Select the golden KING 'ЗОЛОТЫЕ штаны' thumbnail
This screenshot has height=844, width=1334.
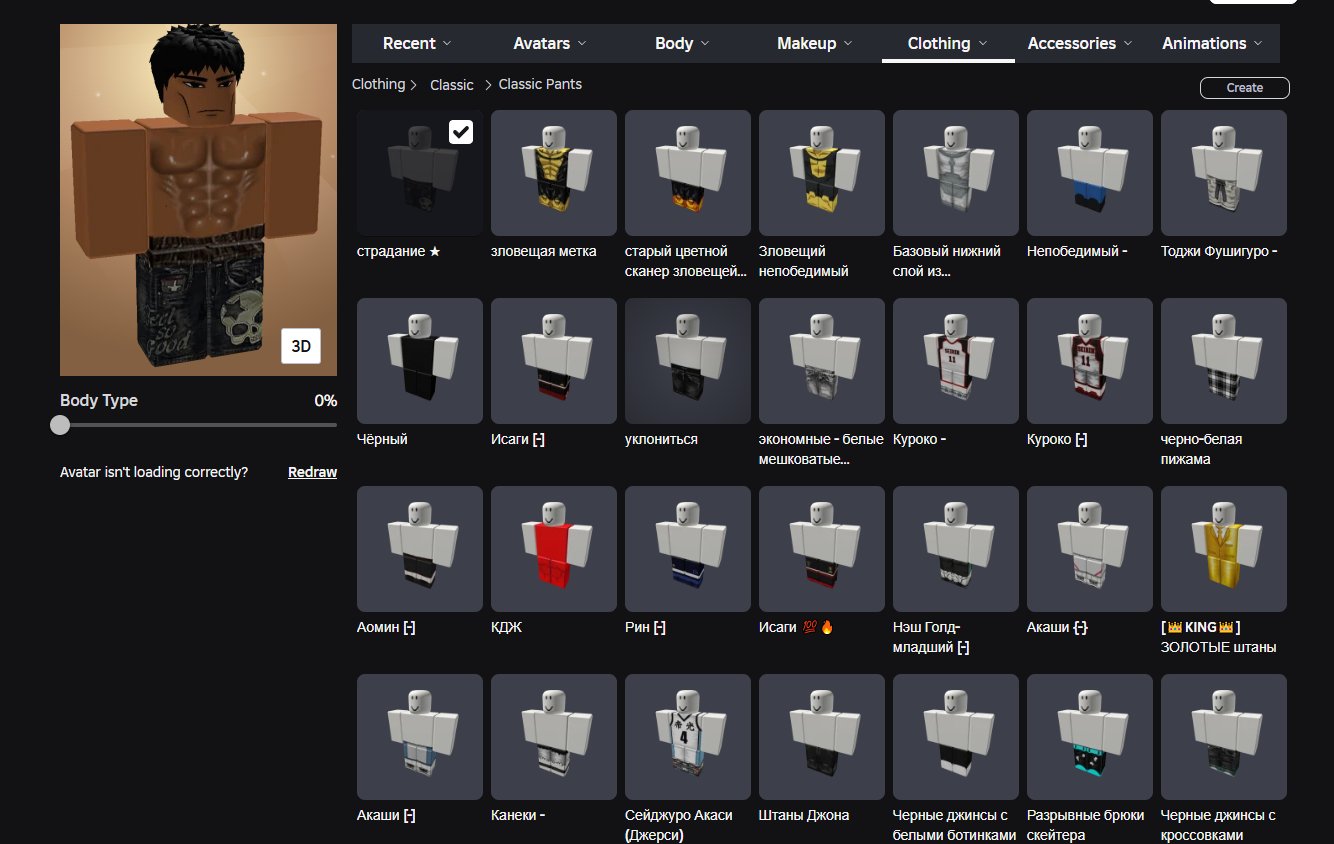click(x=1224, y=549)
